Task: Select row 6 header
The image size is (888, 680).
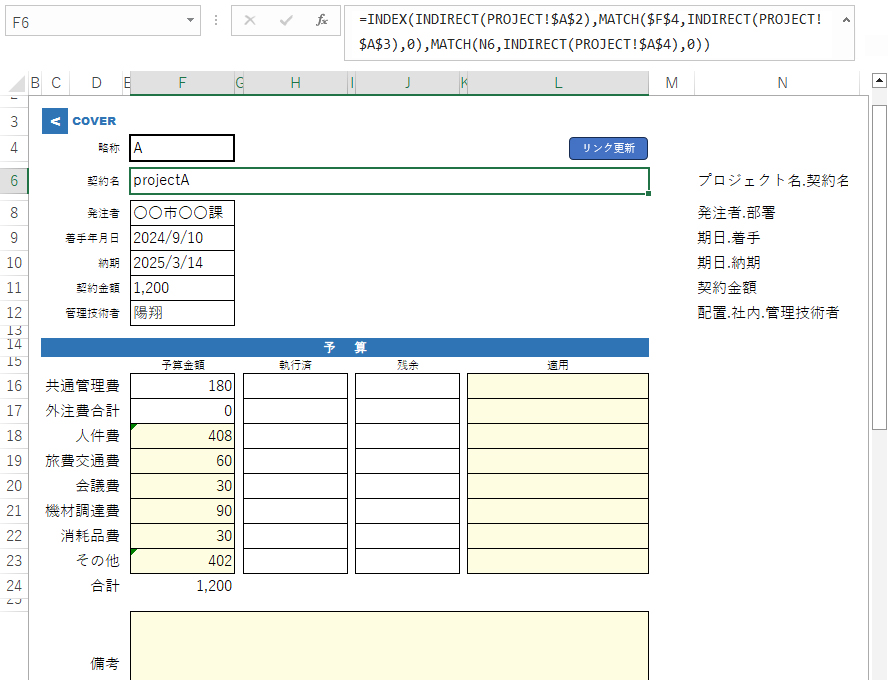Action: pos(14,181)
